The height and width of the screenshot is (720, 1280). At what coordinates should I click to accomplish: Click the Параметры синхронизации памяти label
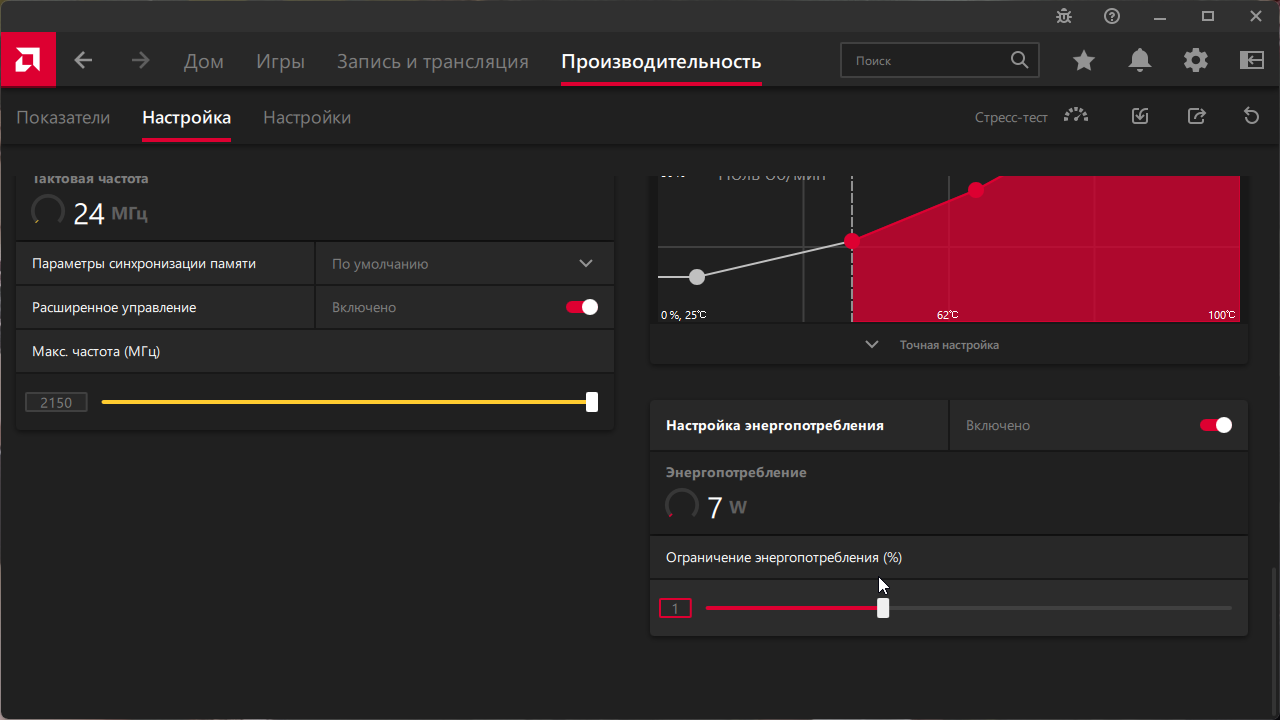[x=144, y=264]
